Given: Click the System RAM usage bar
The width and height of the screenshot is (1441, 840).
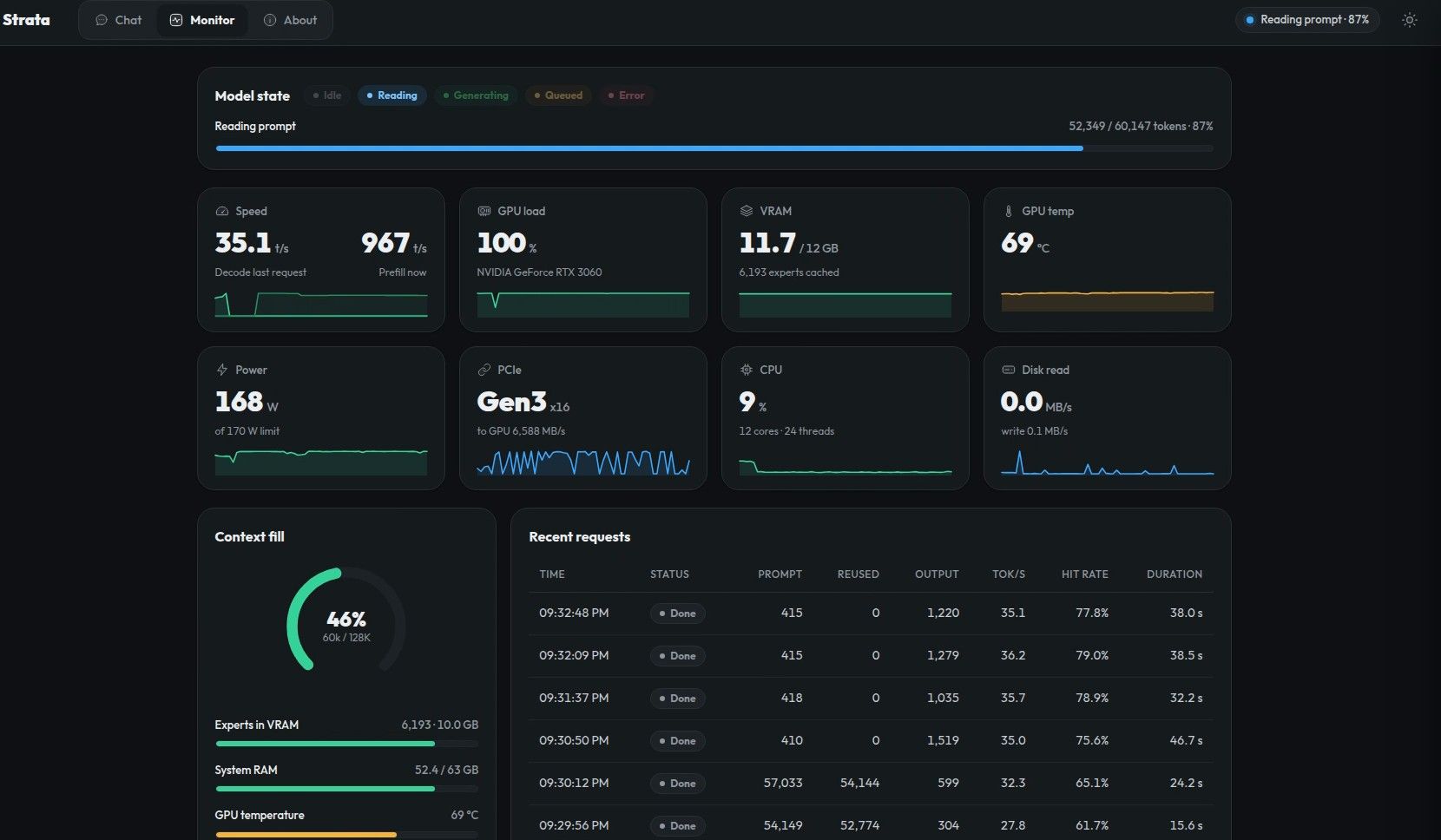Looking at the screenshot, I should point(346,789).
